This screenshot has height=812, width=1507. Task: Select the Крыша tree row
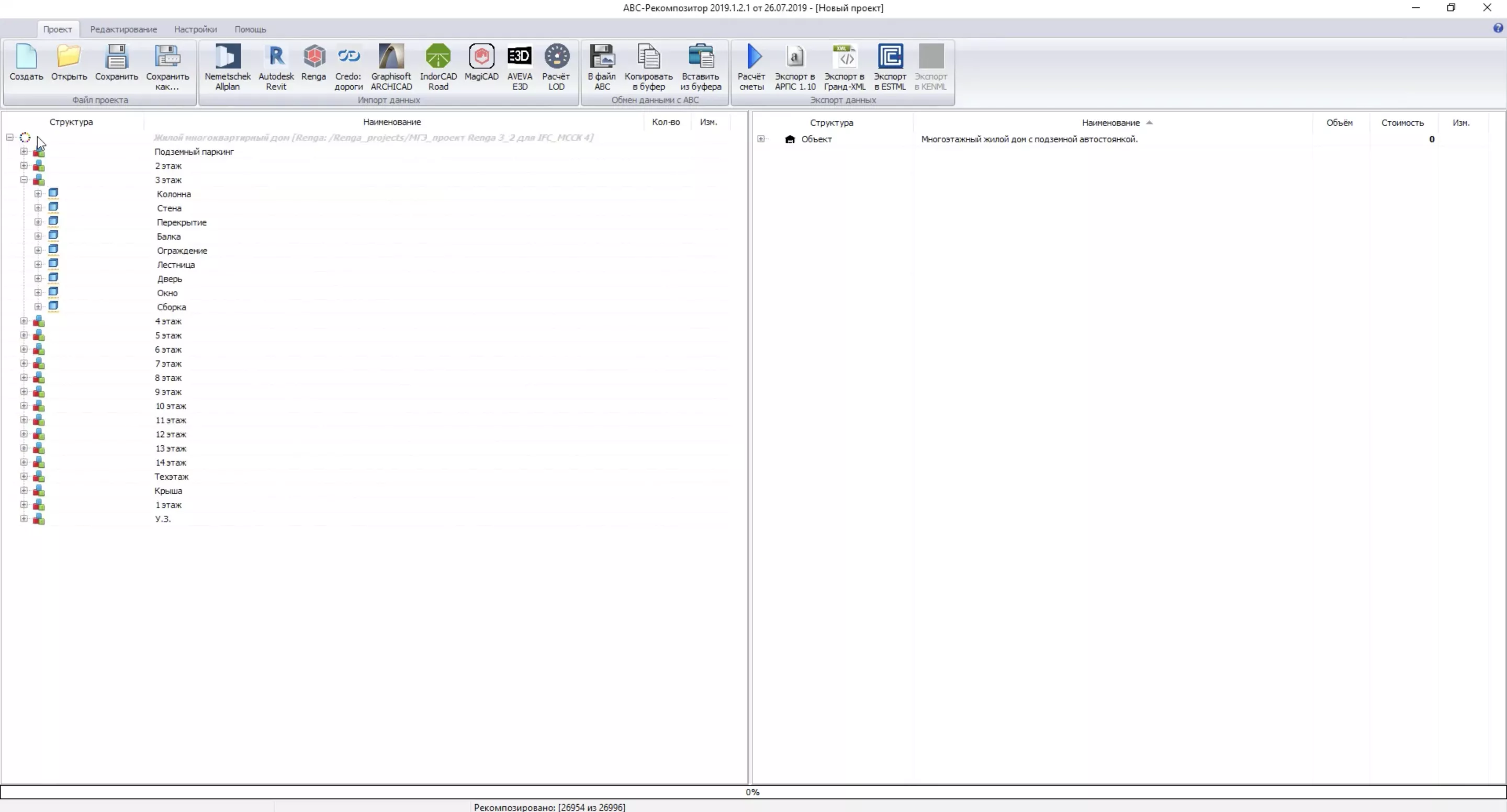(x=168, y=491)
